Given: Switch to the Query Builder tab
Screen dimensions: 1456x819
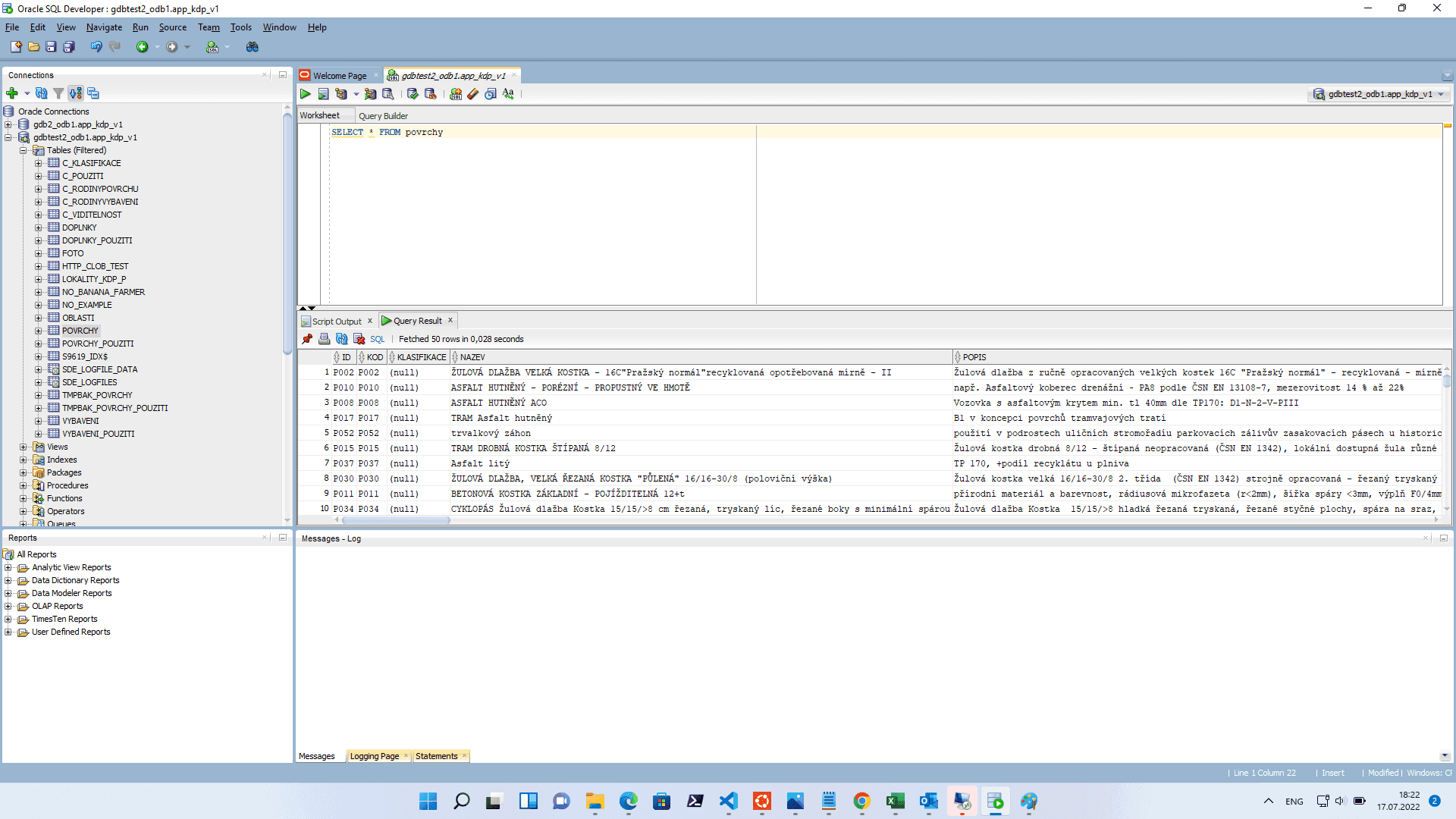Looking at the screenshot, I should (x=383, y=116).
